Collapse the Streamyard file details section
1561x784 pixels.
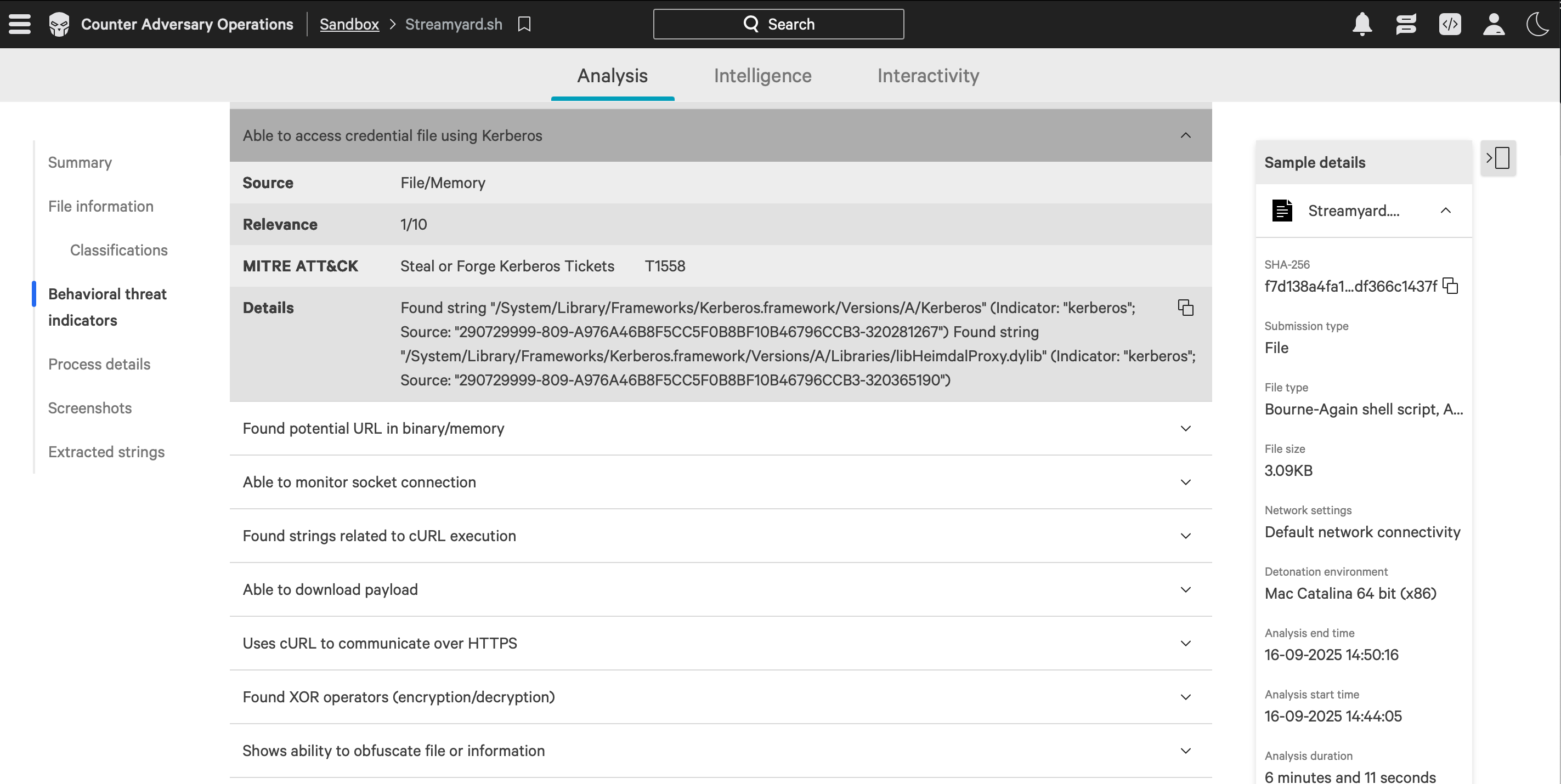[1445, 211]
